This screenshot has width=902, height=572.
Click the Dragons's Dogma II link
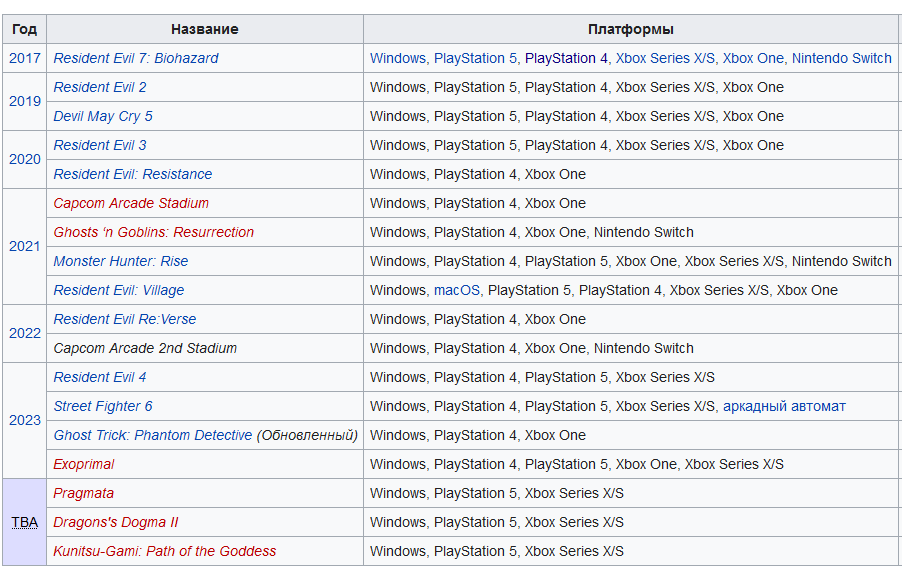[x=116, y=522]
